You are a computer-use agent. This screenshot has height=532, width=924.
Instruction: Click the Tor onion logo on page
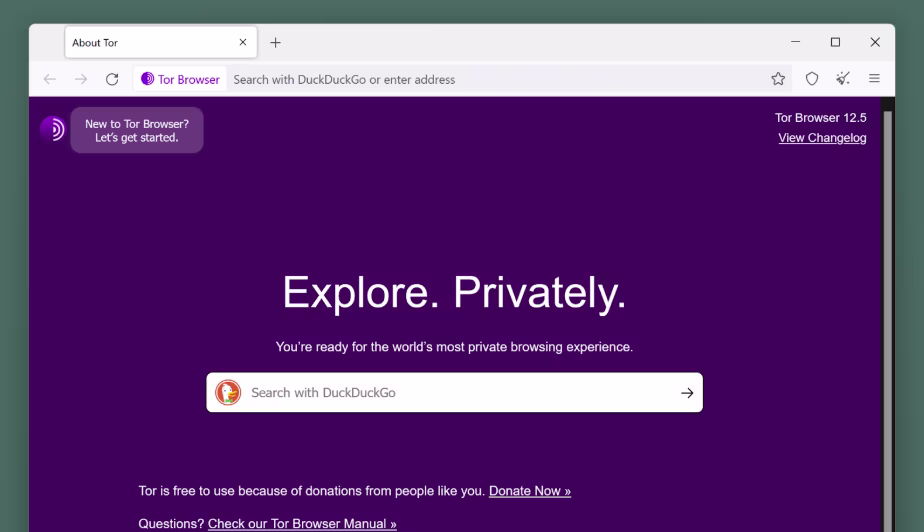coord(52,129)
